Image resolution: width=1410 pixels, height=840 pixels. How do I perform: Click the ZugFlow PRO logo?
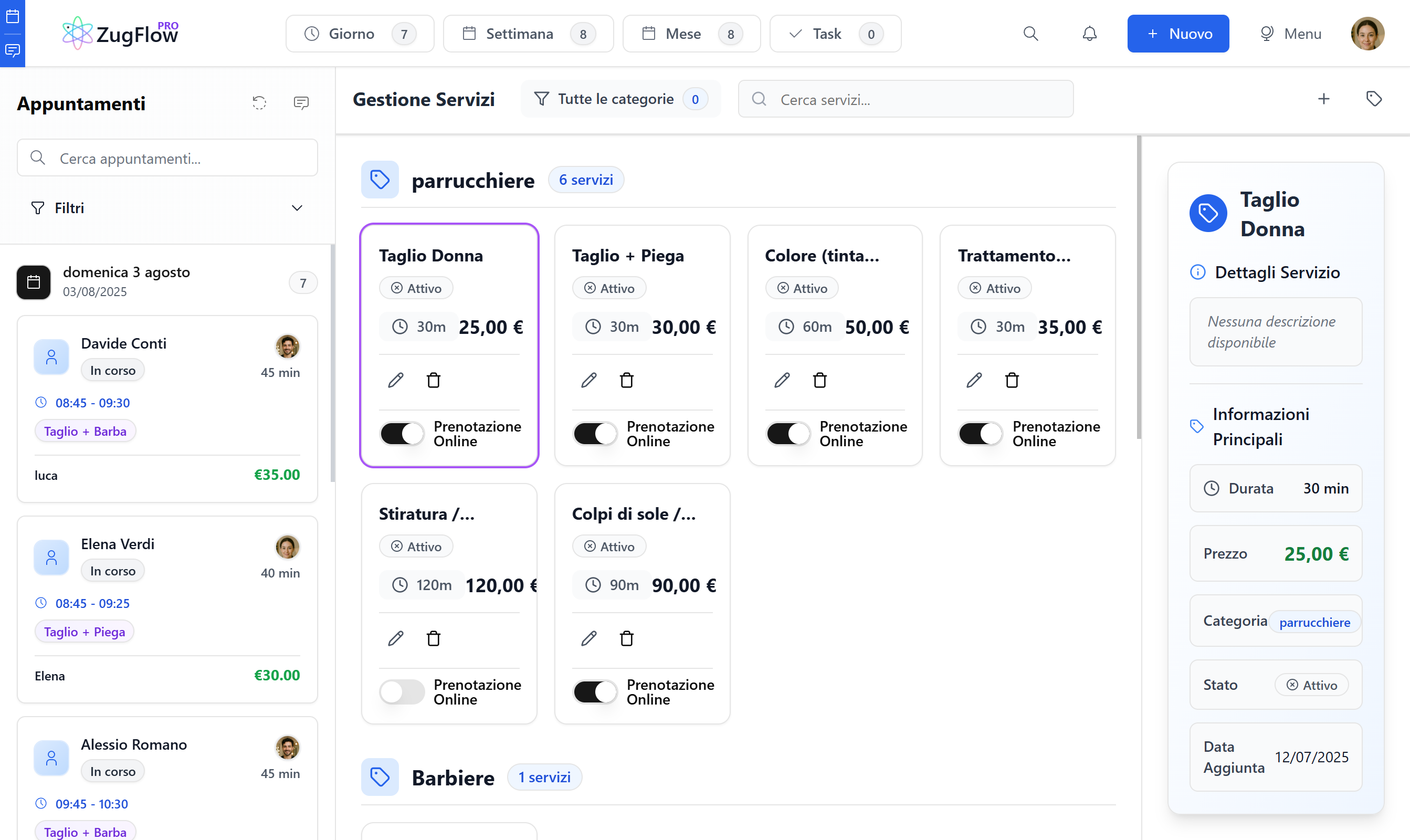point(121,34)
